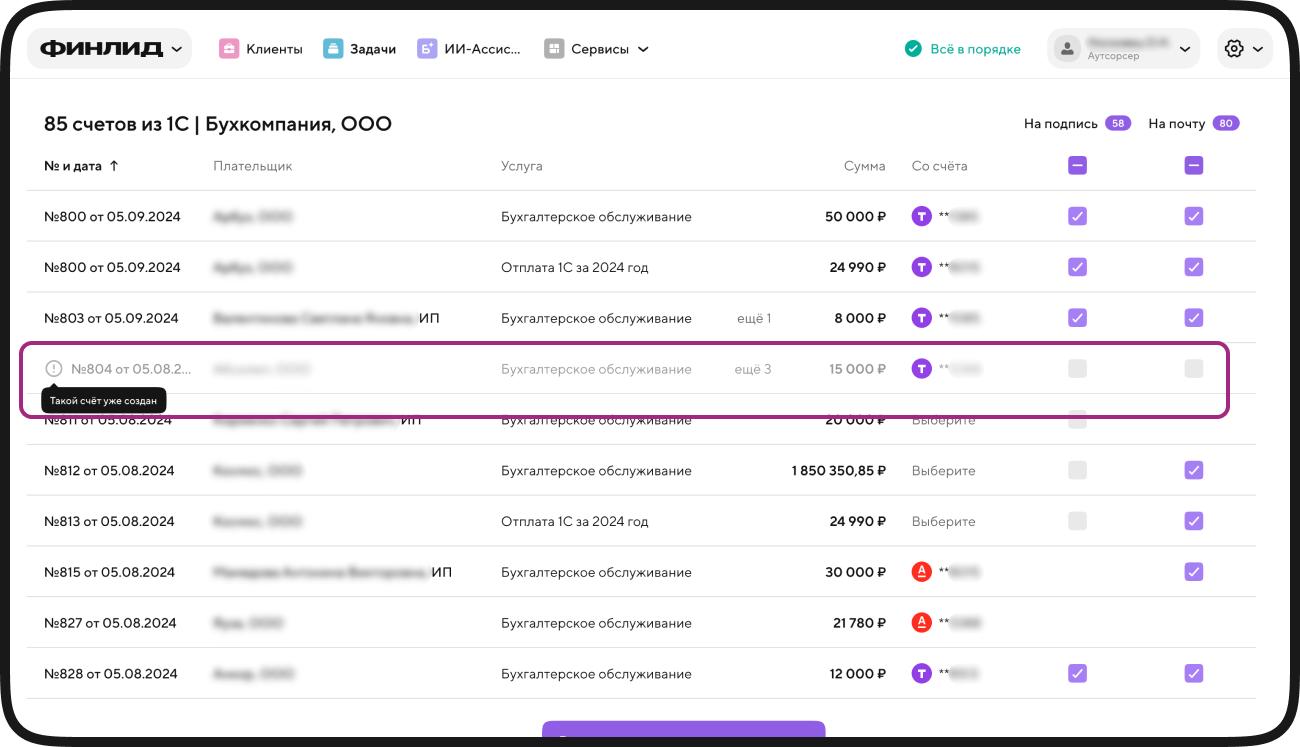
Task: Click the settings gear icon
Action: tap(1234, 49)
